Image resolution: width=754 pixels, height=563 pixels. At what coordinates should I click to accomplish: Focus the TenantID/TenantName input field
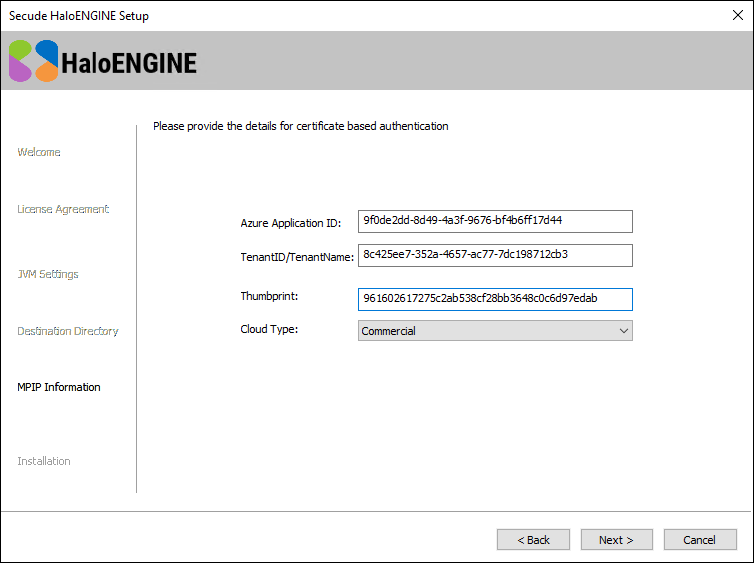point(495,255)
